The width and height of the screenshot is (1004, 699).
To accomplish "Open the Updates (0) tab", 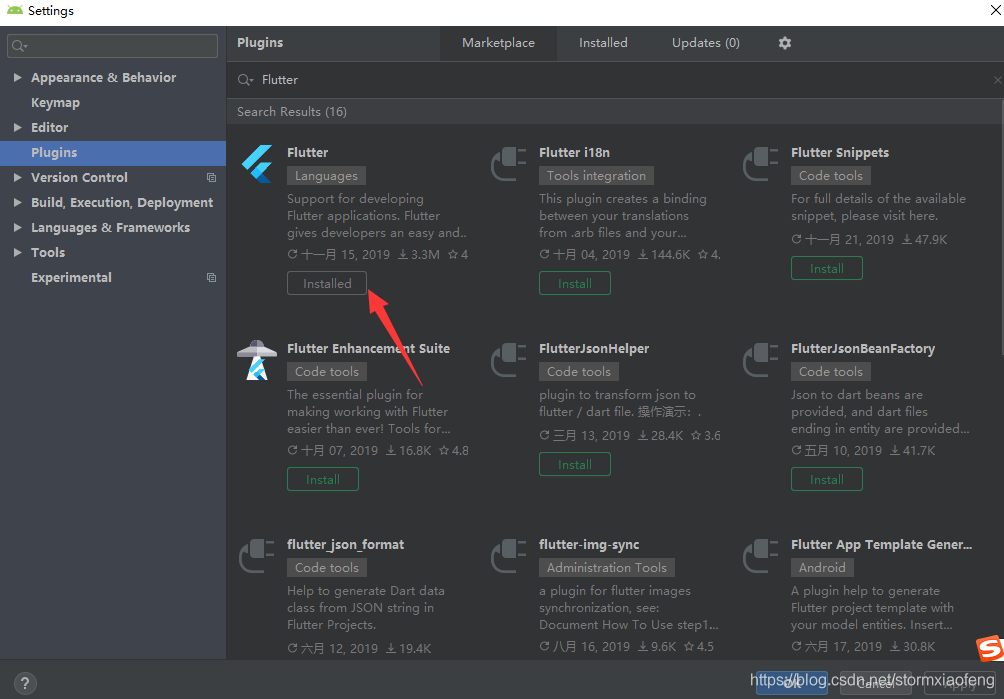I will click(706, 43).
